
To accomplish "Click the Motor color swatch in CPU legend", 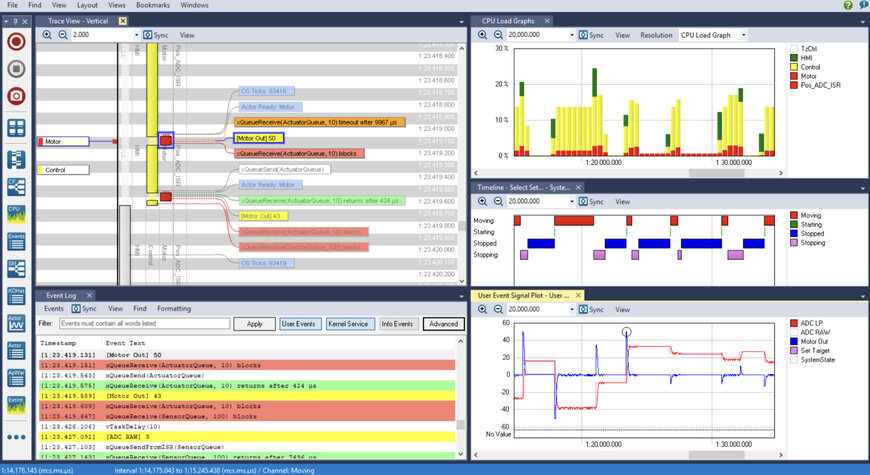I will [x=794, y=76].
